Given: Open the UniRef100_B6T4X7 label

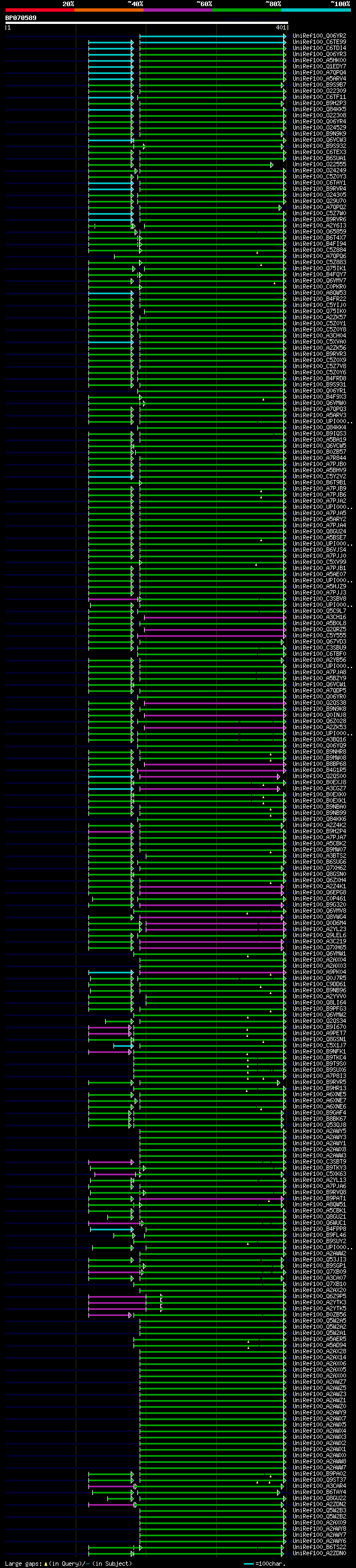Looking at the screenshot, I should tap(319, 238).
